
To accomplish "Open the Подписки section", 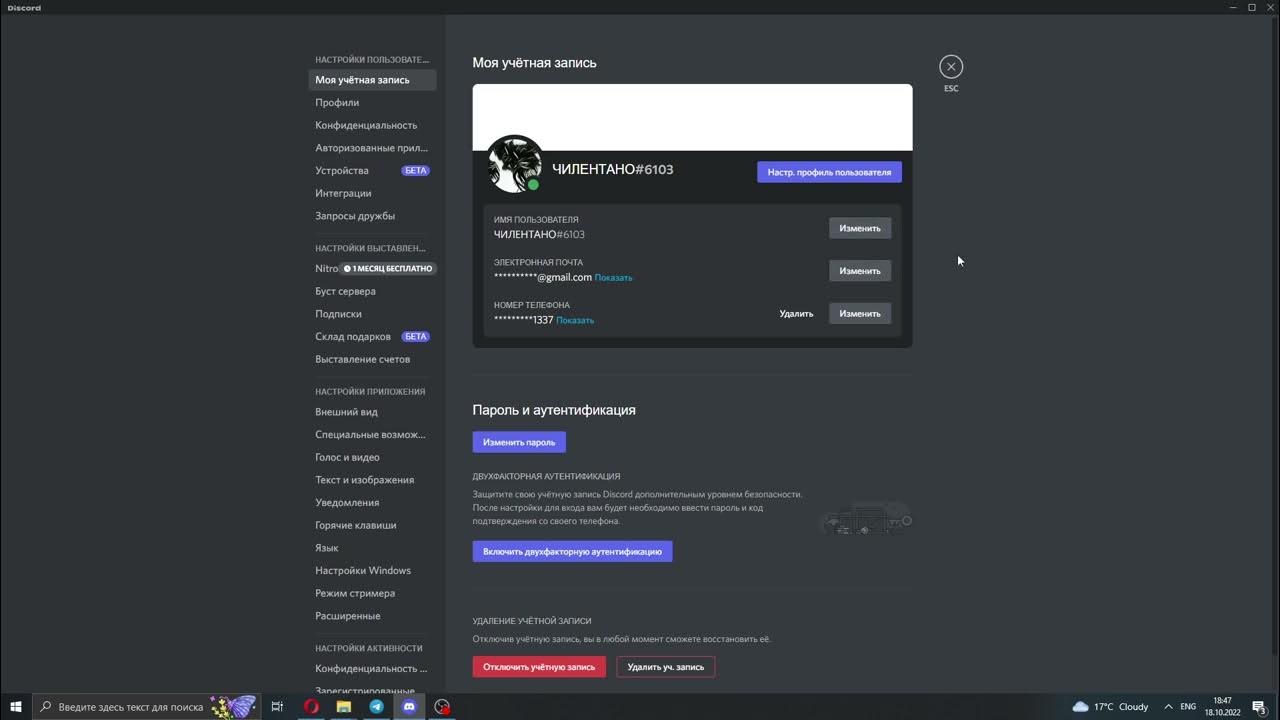I will pyautogui.click(x=372, y=314).
